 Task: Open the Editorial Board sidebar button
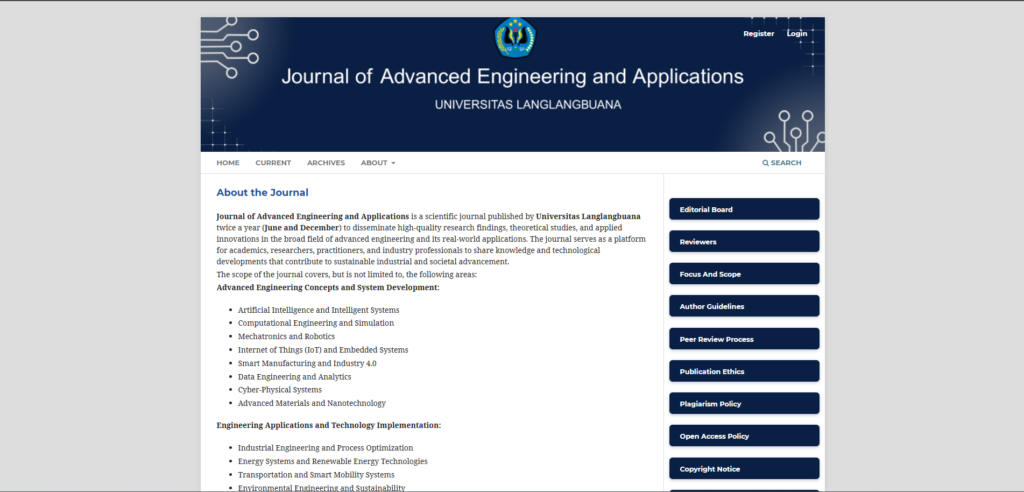[x=743, y=209]
